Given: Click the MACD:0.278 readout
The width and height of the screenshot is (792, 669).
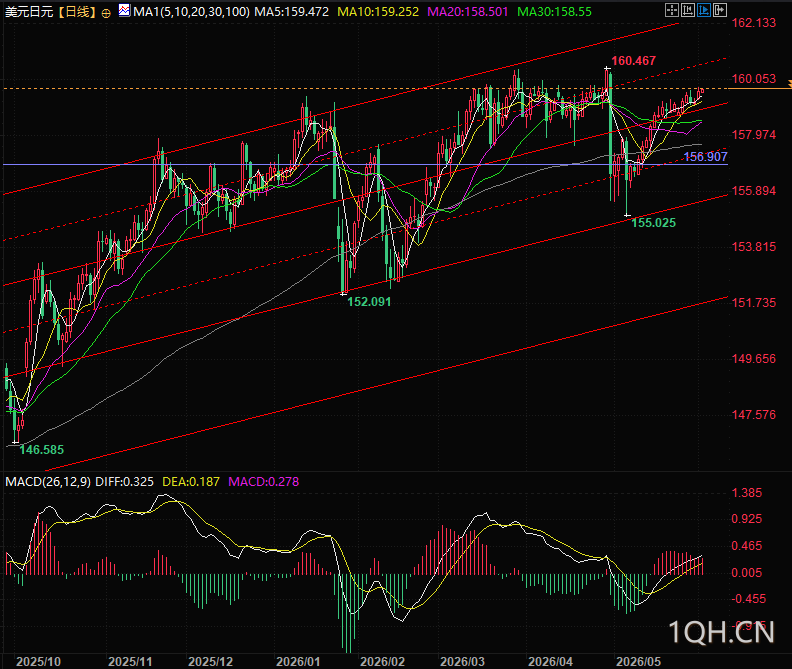Looking at the screenshot, I should 264,482.
